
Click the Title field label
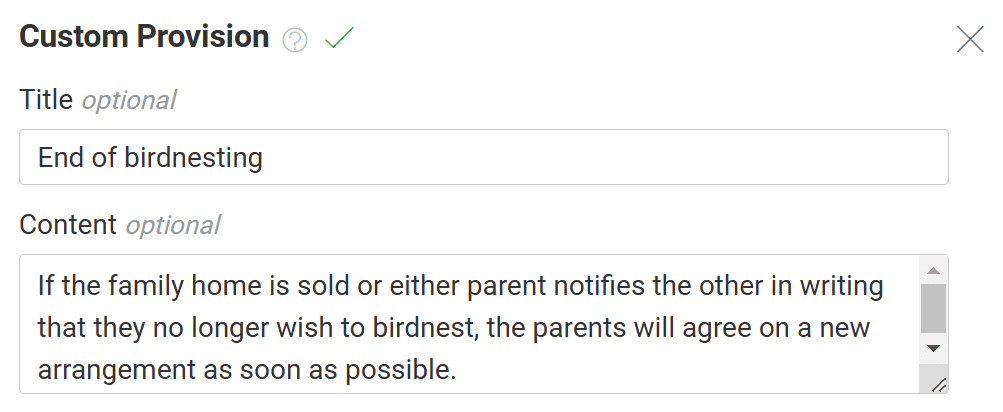tap(46, 100)
